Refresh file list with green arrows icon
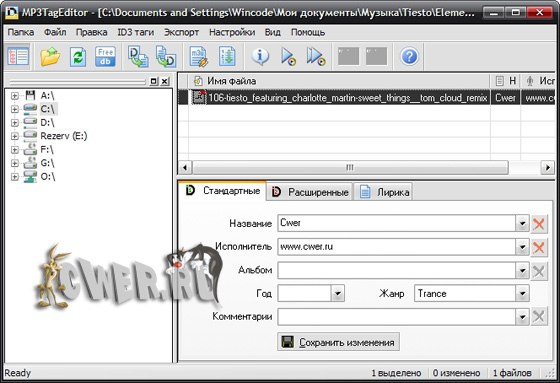Image resolution: width=560 pixels, height=383 pixels. (78, 56)
